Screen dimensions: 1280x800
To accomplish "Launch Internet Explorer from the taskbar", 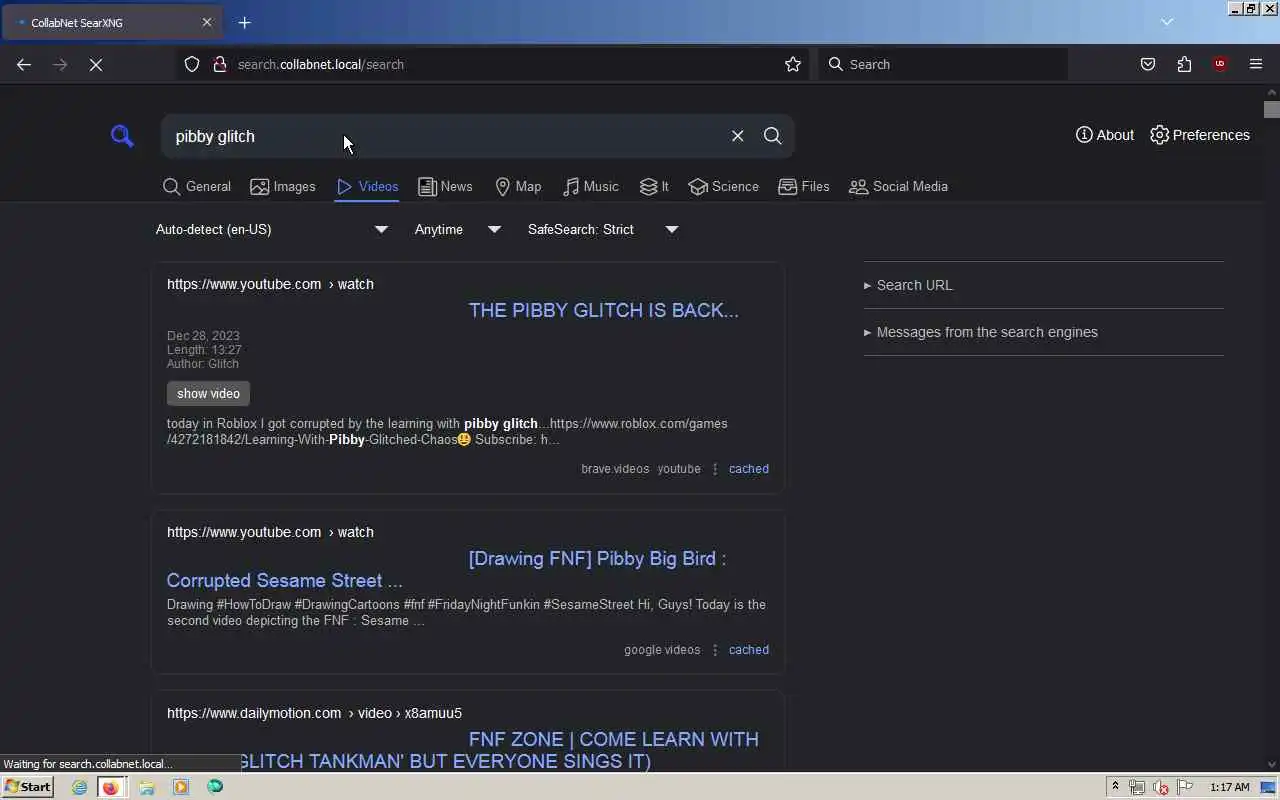I will (x=80, y=787).
